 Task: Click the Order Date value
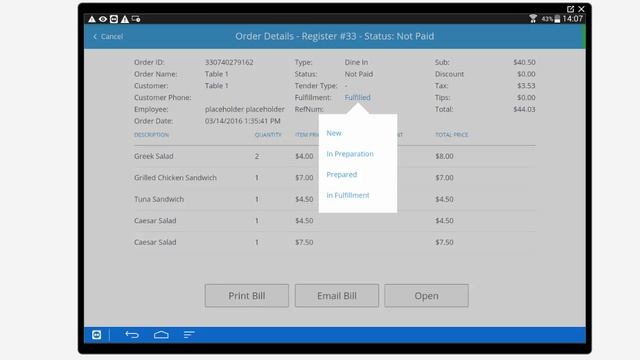[242, 121]
